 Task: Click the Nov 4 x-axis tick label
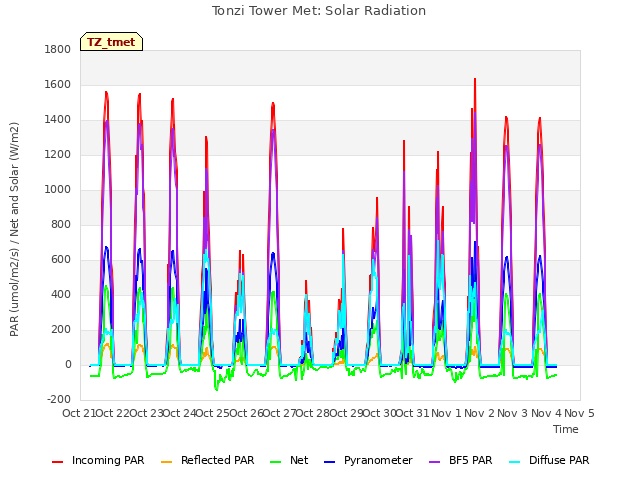pyautogui.click(x=547, y=413)
